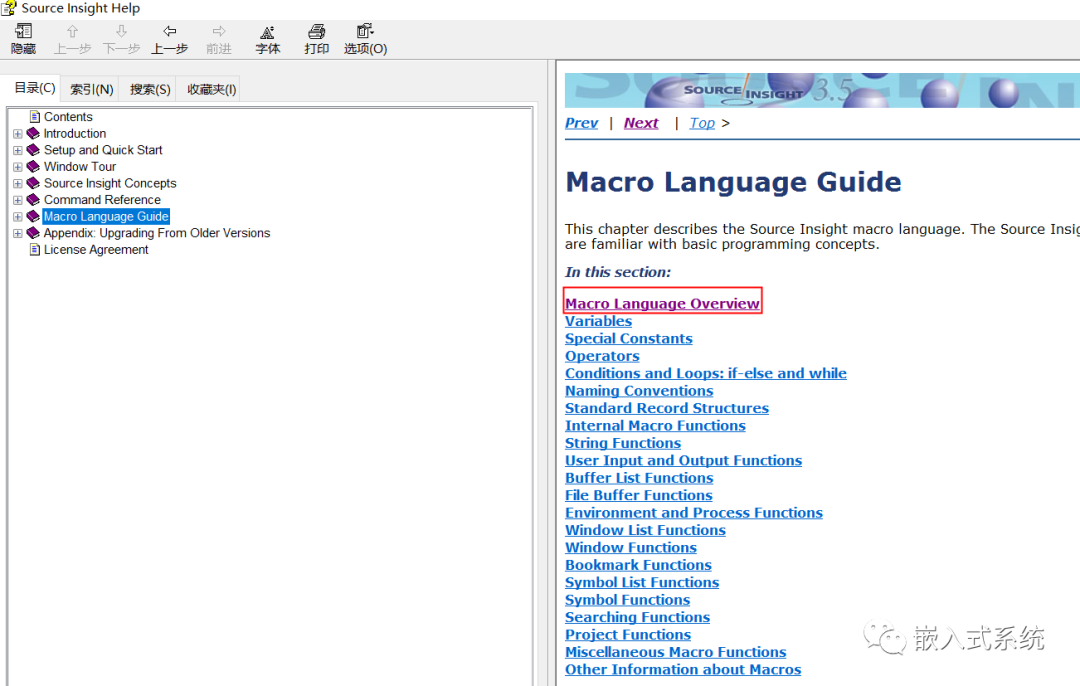Viewport: 1080px width, 686px height.
Task: Click the Macro Language Guide book icon
Action: (33, 216)
